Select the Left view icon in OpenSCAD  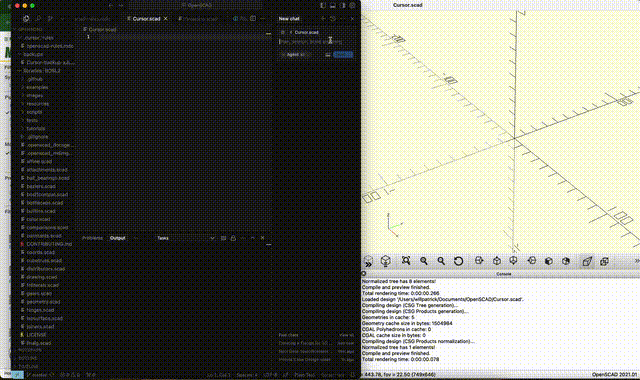531,260
